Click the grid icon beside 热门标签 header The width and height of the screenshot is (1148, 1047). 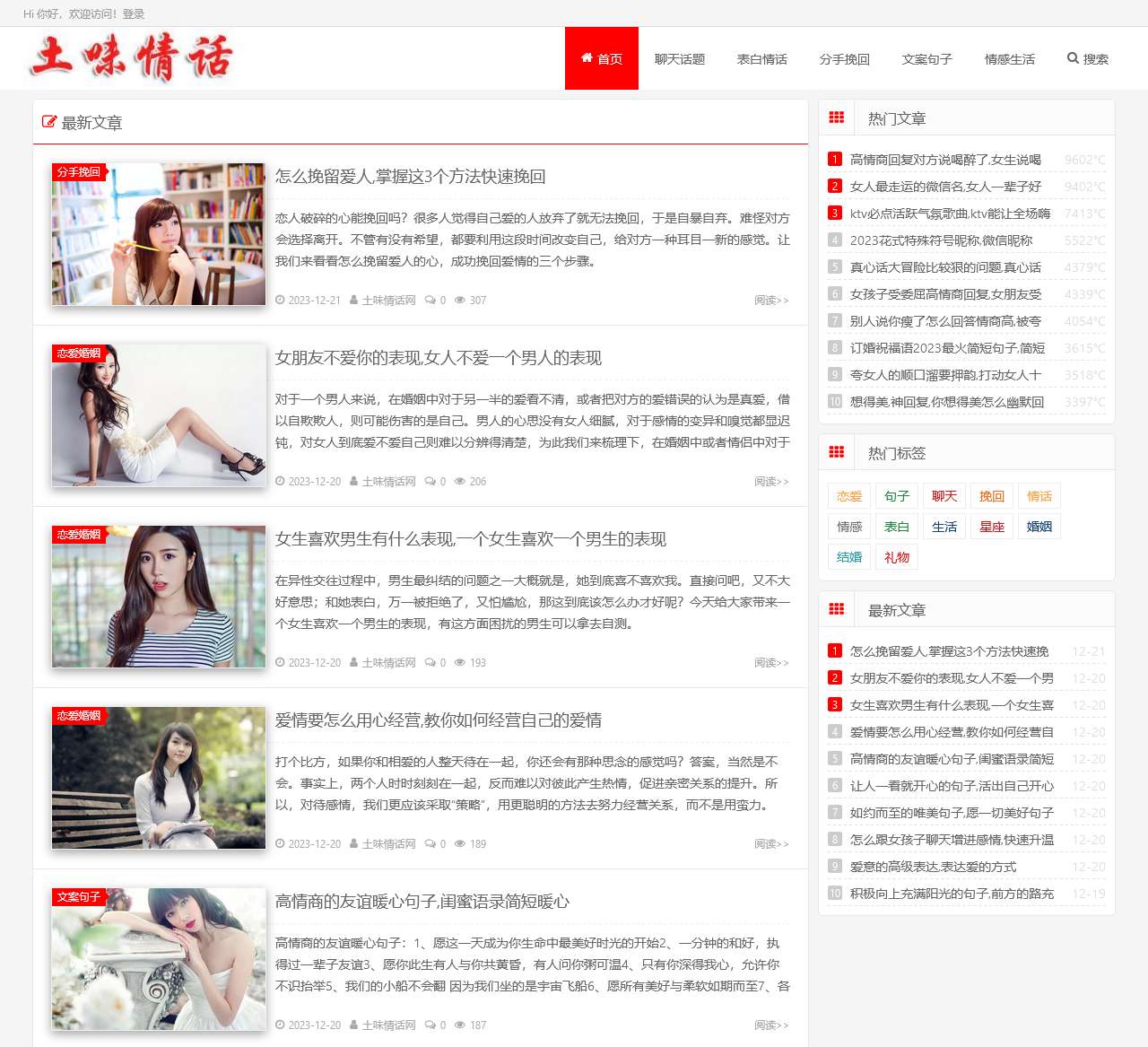click(837, 453)
